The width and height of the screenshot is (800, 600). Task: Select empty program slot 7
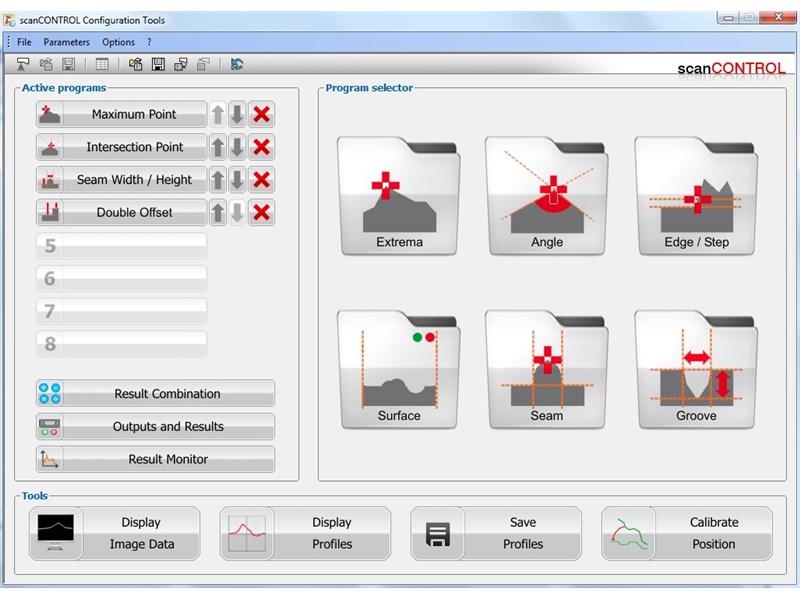click(x=121, y=311)
